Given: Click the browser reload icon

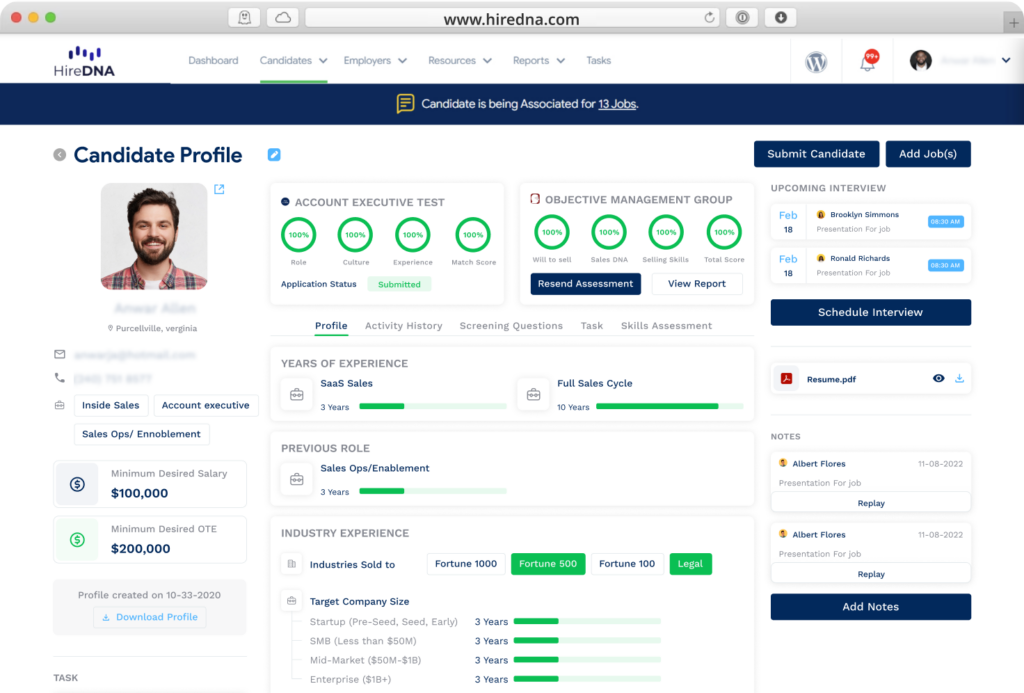Looking at the screenshot, I should (x=709, y=18).
